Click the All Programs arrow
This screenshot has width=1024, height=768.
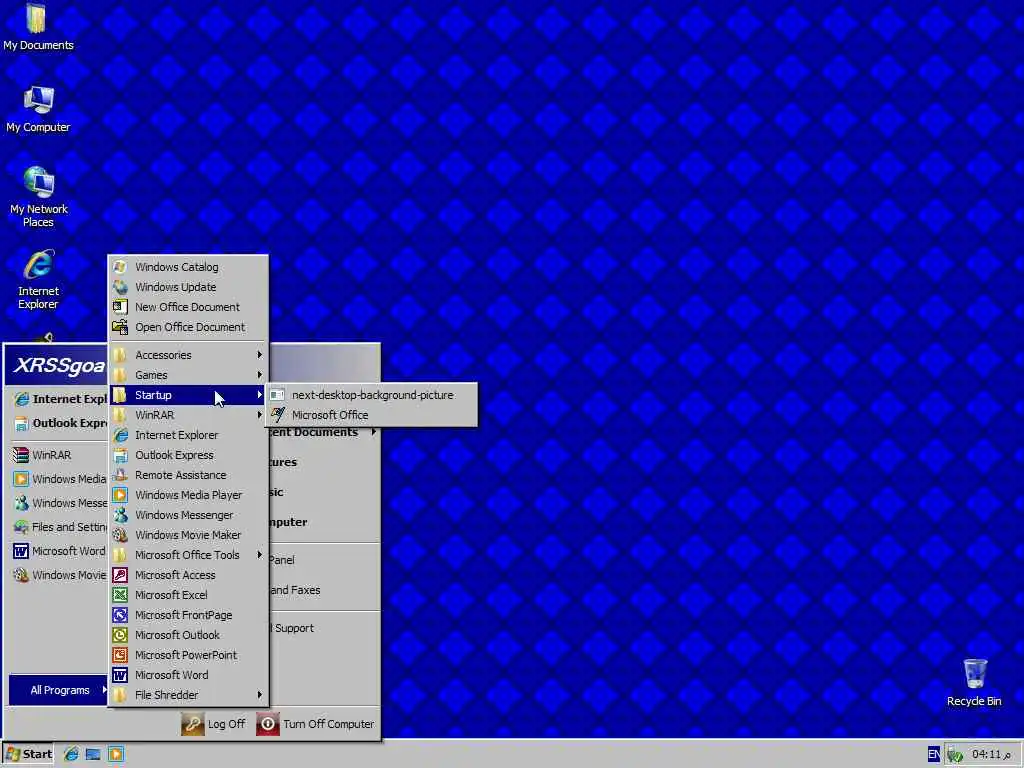(x=104, y=690)
